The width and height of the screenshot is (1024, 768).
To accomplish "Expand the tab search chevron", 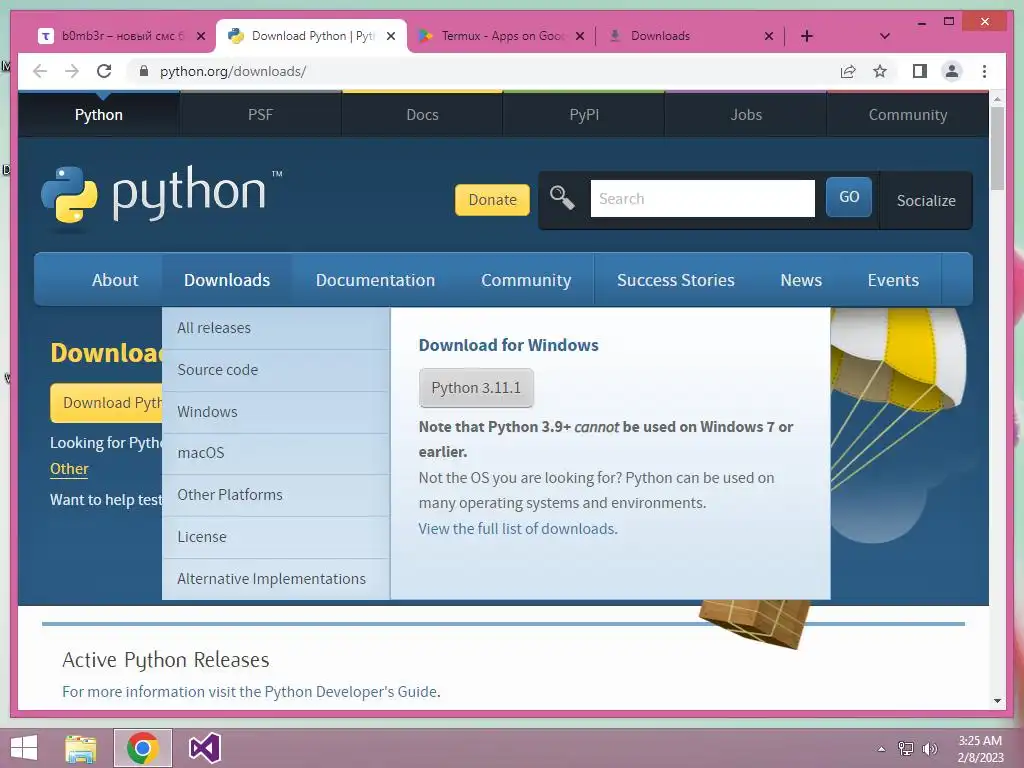I will click(884, 36).
